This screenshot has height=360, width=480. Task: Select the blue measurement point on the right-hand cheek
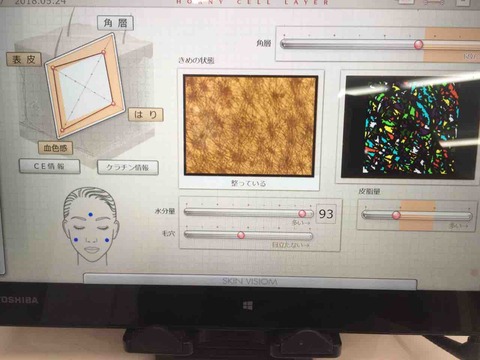(107, 240)
